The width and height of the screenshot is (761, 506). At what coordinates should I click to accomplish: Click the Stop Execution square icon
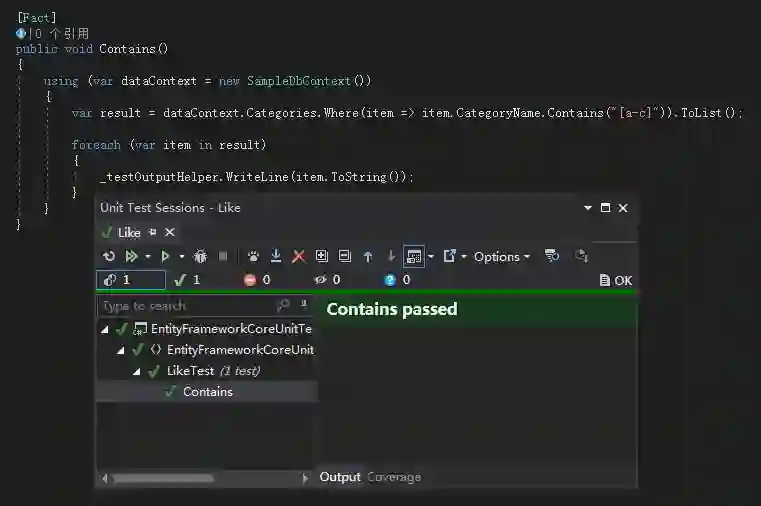[223, 256]
